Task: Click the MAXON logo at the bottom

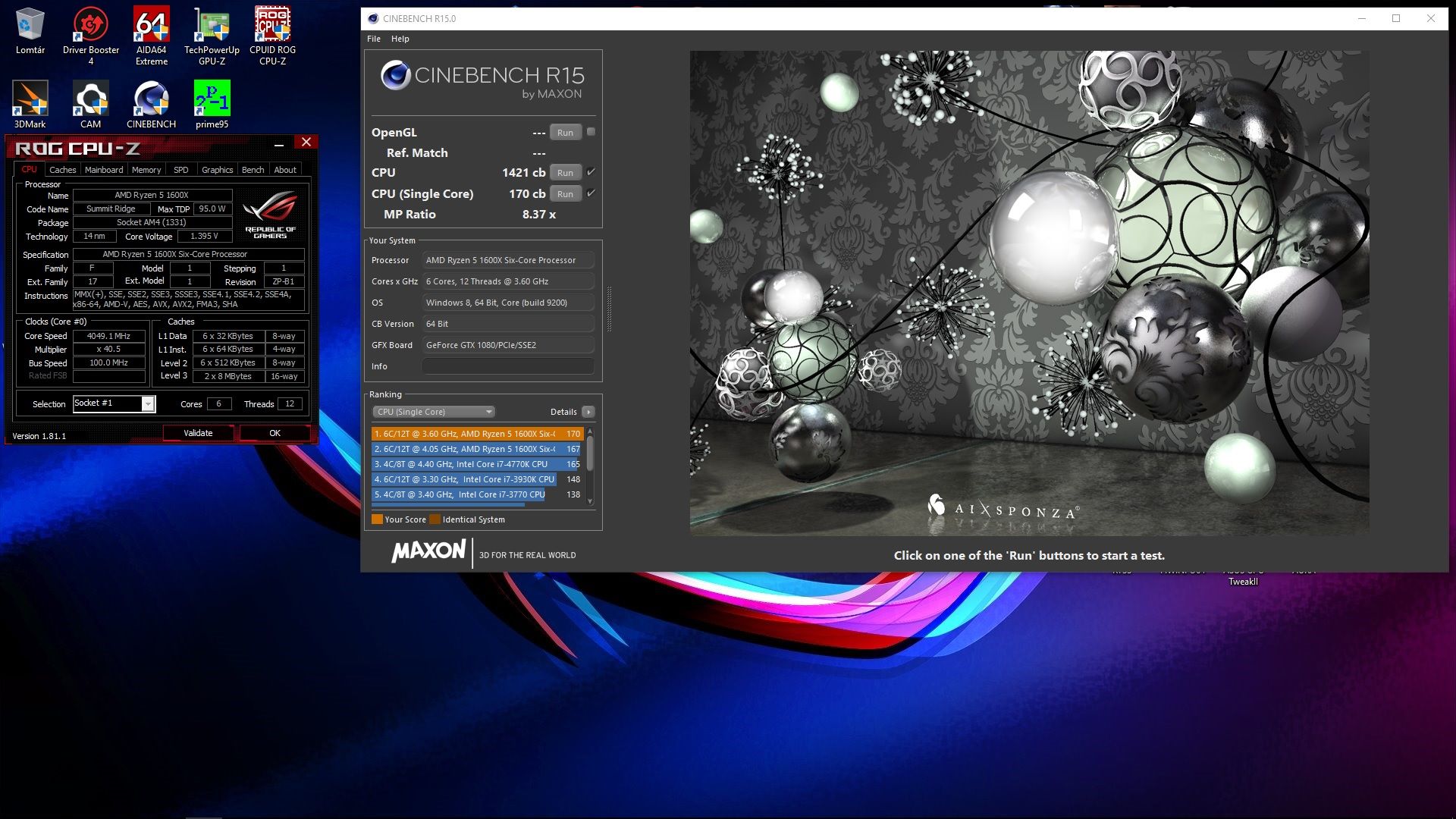Action: (x=429, y=551)
